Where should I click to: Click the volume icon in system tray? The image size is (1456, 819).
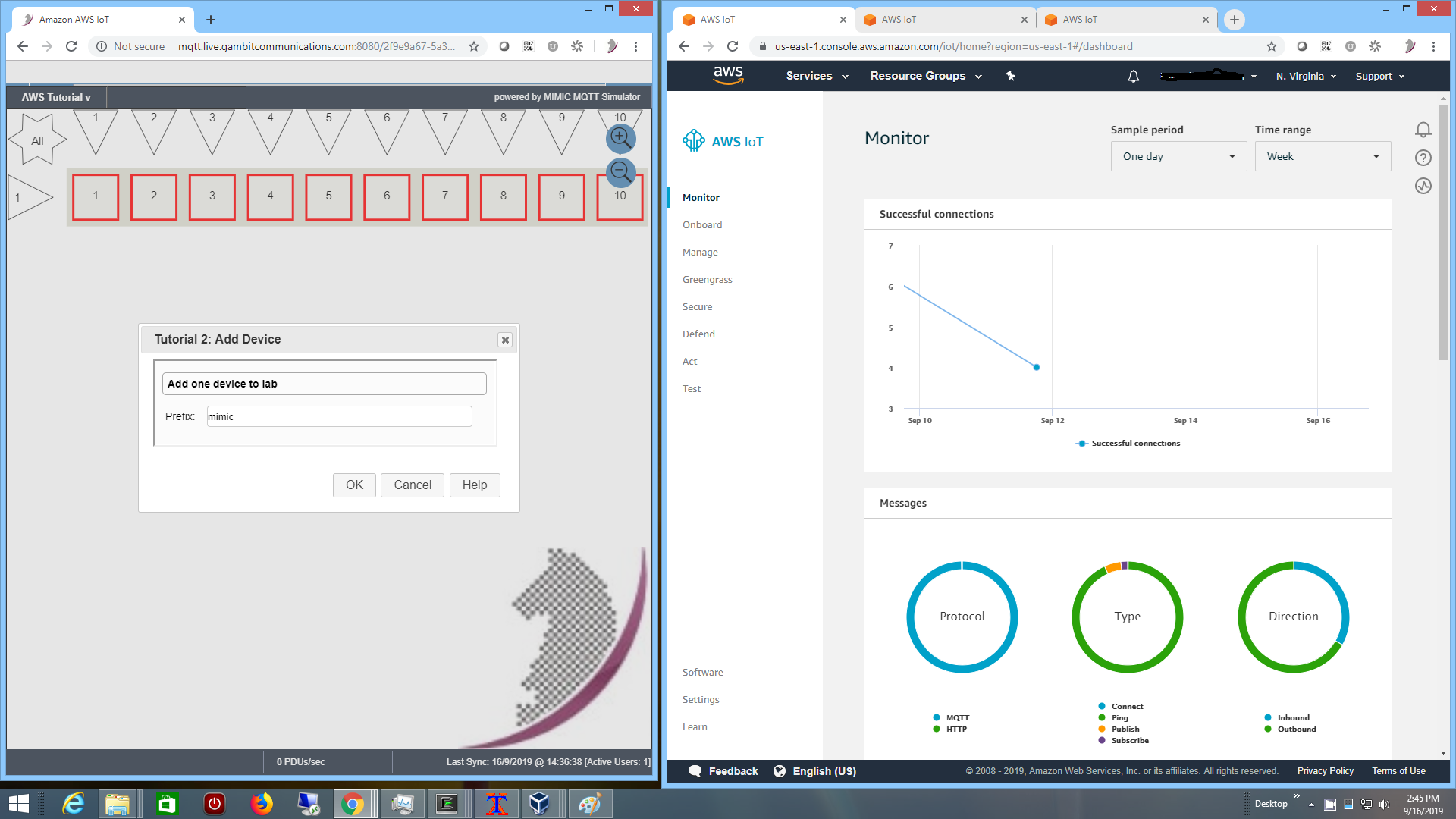[x=1384, y=805]
